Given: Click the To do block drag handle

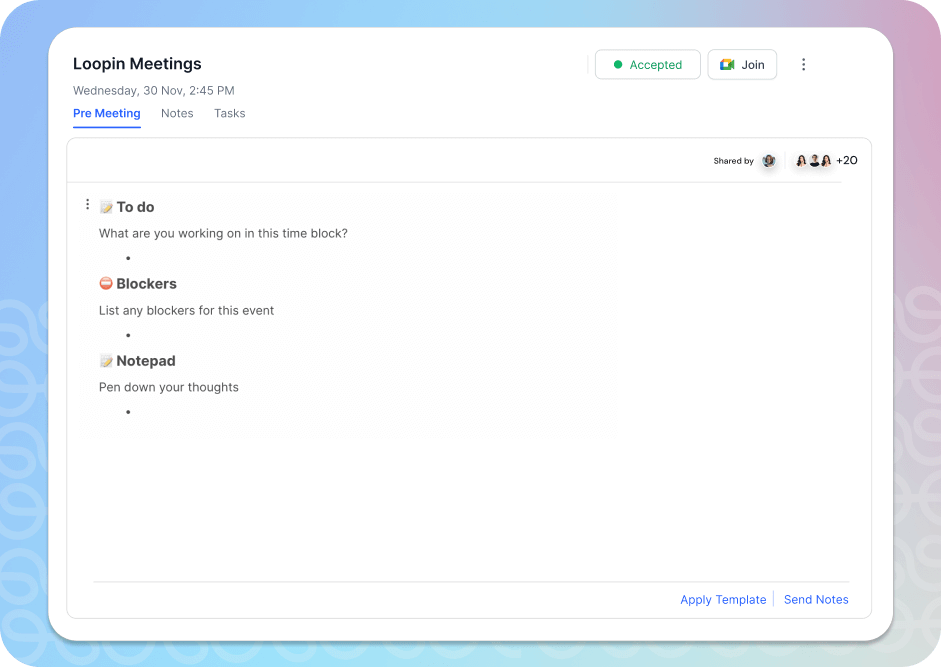Looking at the screenshot, I should 88,205.
